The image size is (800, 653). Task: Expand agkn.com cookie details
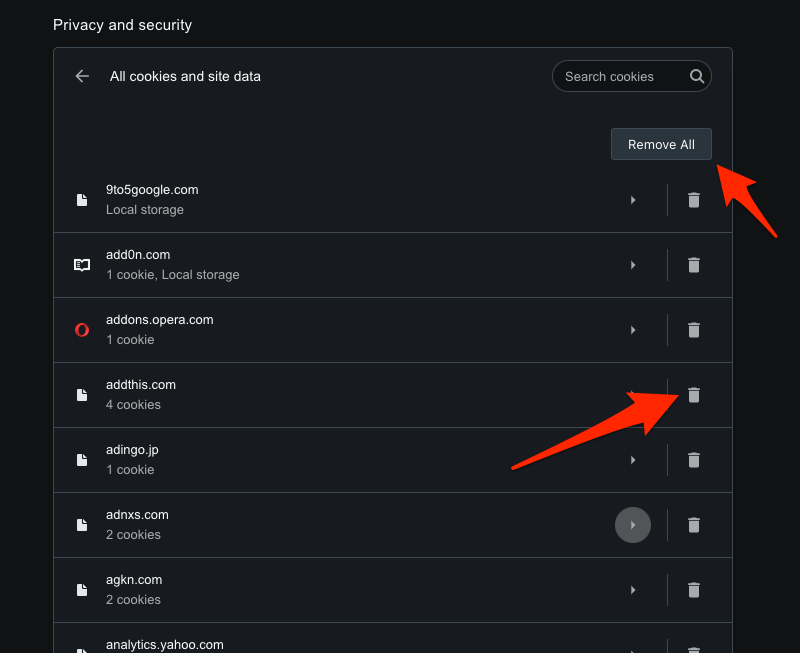click(633, 589)
